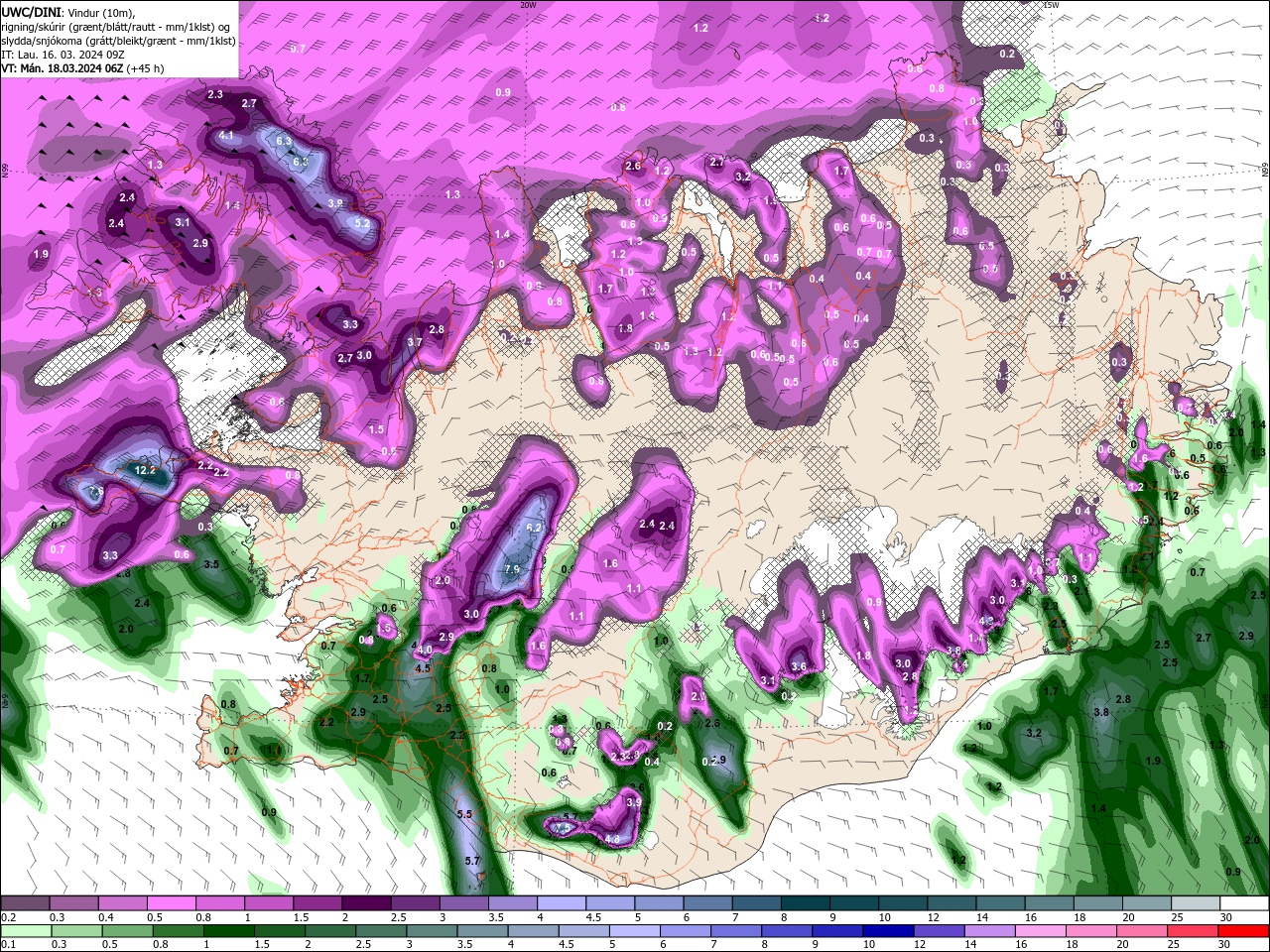Select the 'IT: Lau. 16. 03. 2024 09Z' line
1270x952 pixels.
coord(63,55)
